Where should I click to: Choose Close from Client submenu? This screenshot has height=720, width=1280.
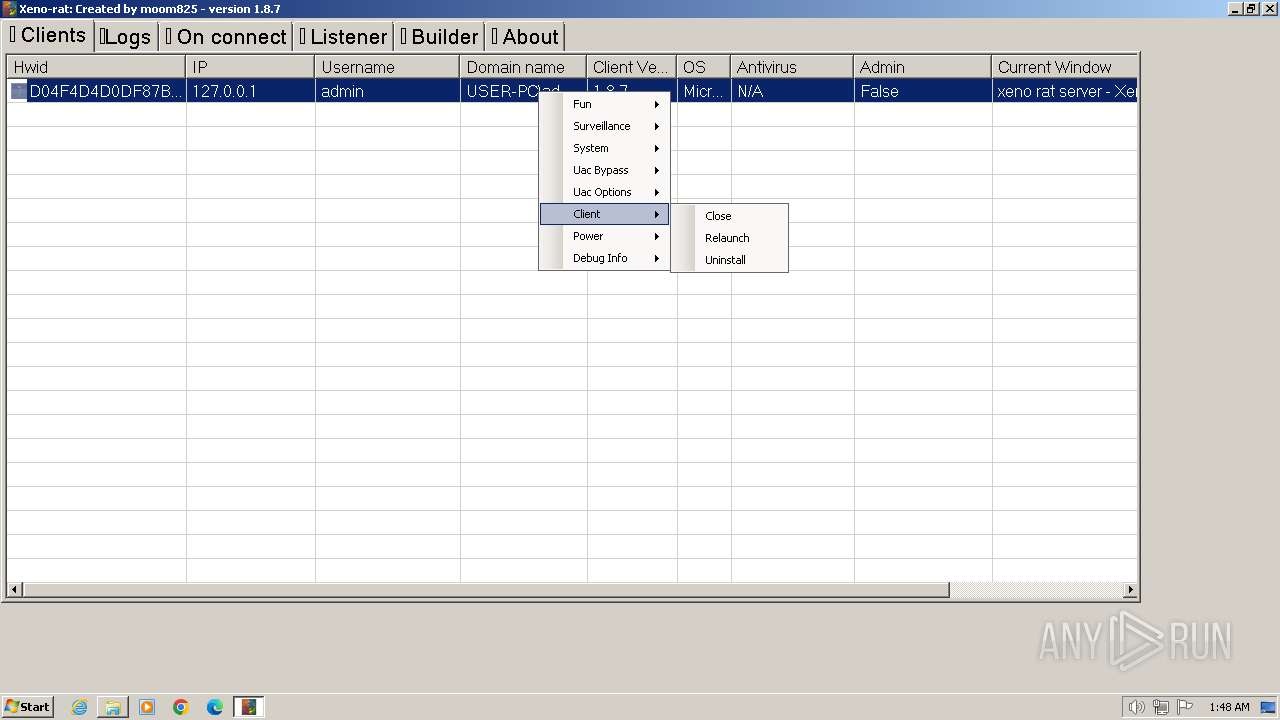click(x=729, y=216)
